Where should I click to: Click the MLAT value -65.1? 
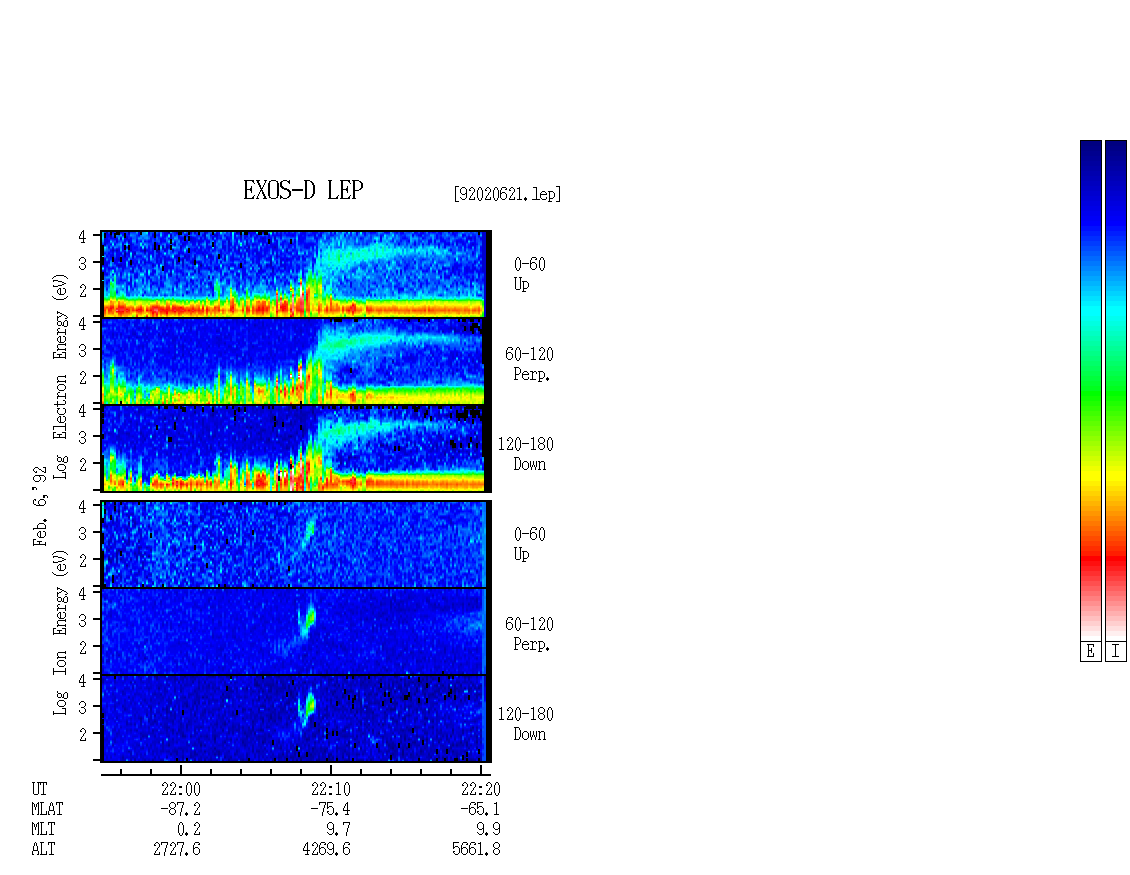(480, 809)
